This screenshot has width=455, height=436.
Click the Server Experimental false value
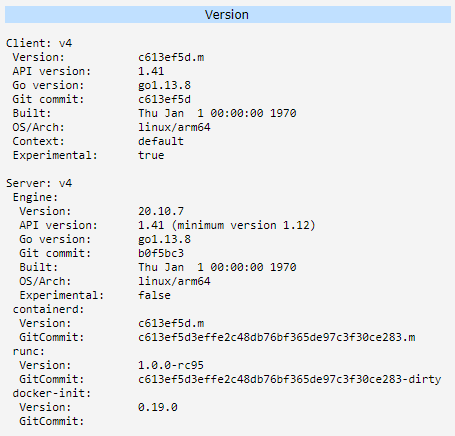pyautogui.click(x=154, y=295)
